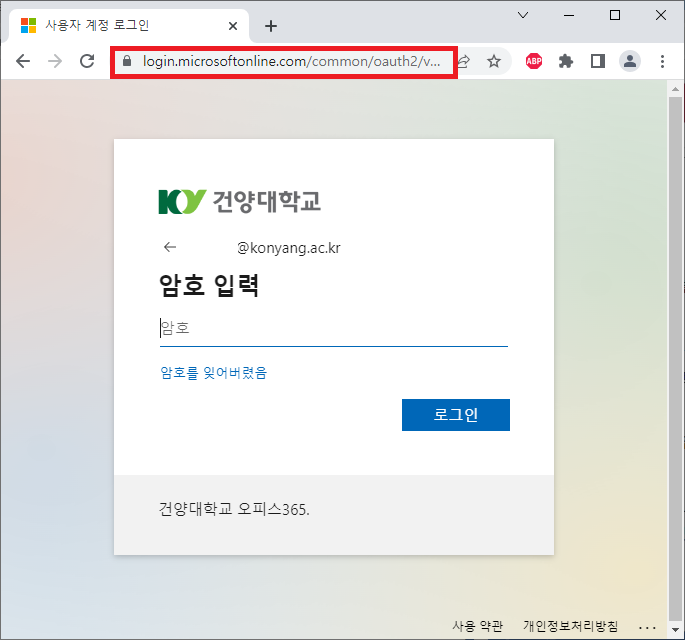
Task: Click the 암호 password input field
Action: 333,328
